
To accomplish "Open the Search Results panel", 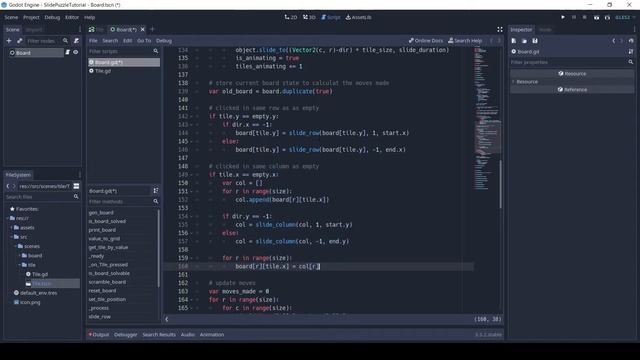I will click(x=159, y=334).
